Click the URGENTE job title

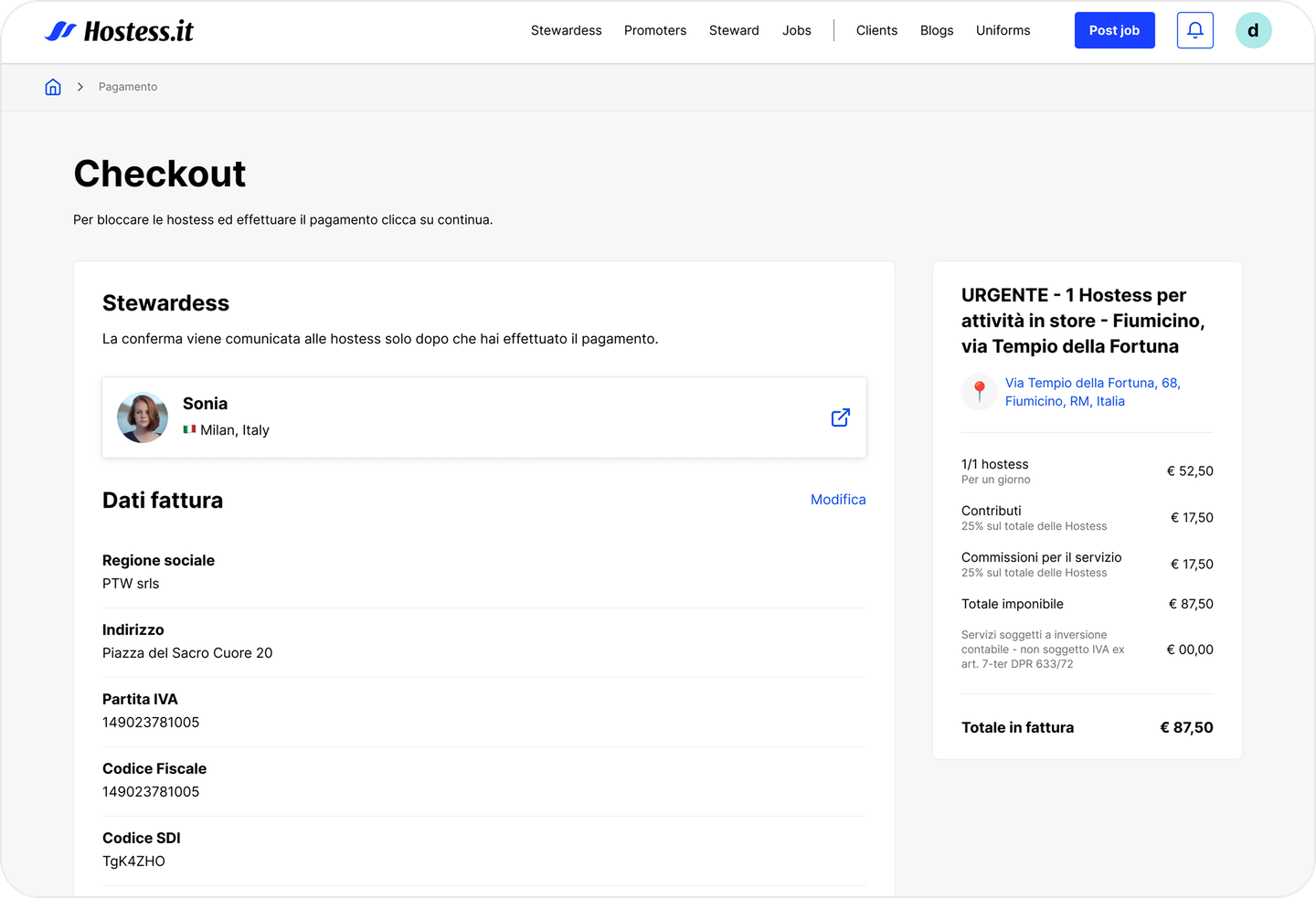(1083, 321)
